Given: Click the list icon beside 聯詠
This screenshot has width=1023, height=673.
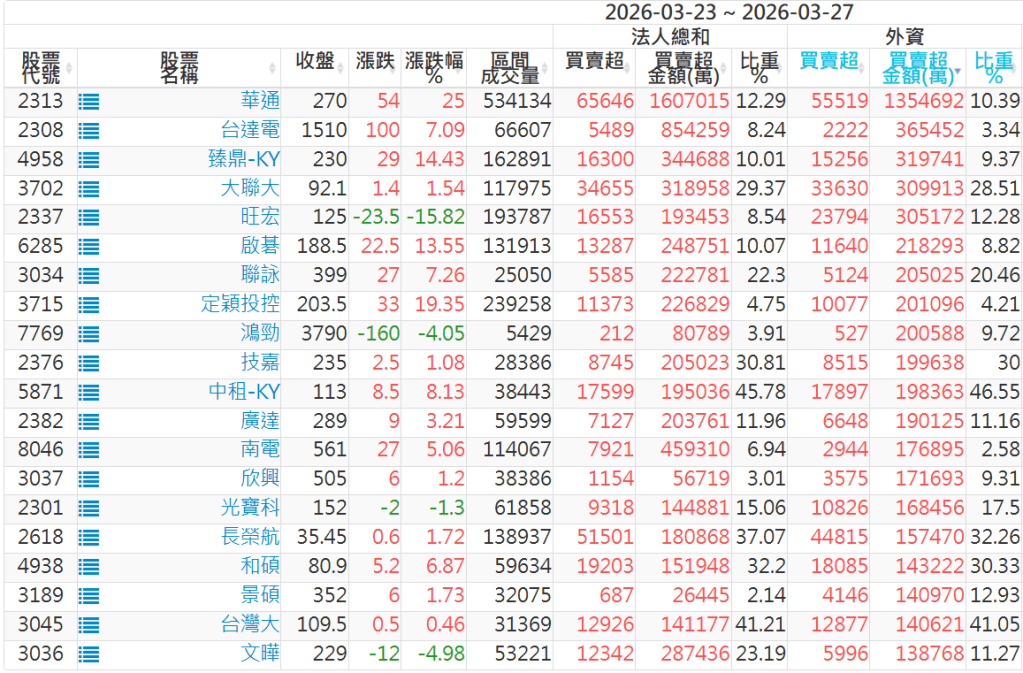Looking at the screenshot, I should 89,275.
